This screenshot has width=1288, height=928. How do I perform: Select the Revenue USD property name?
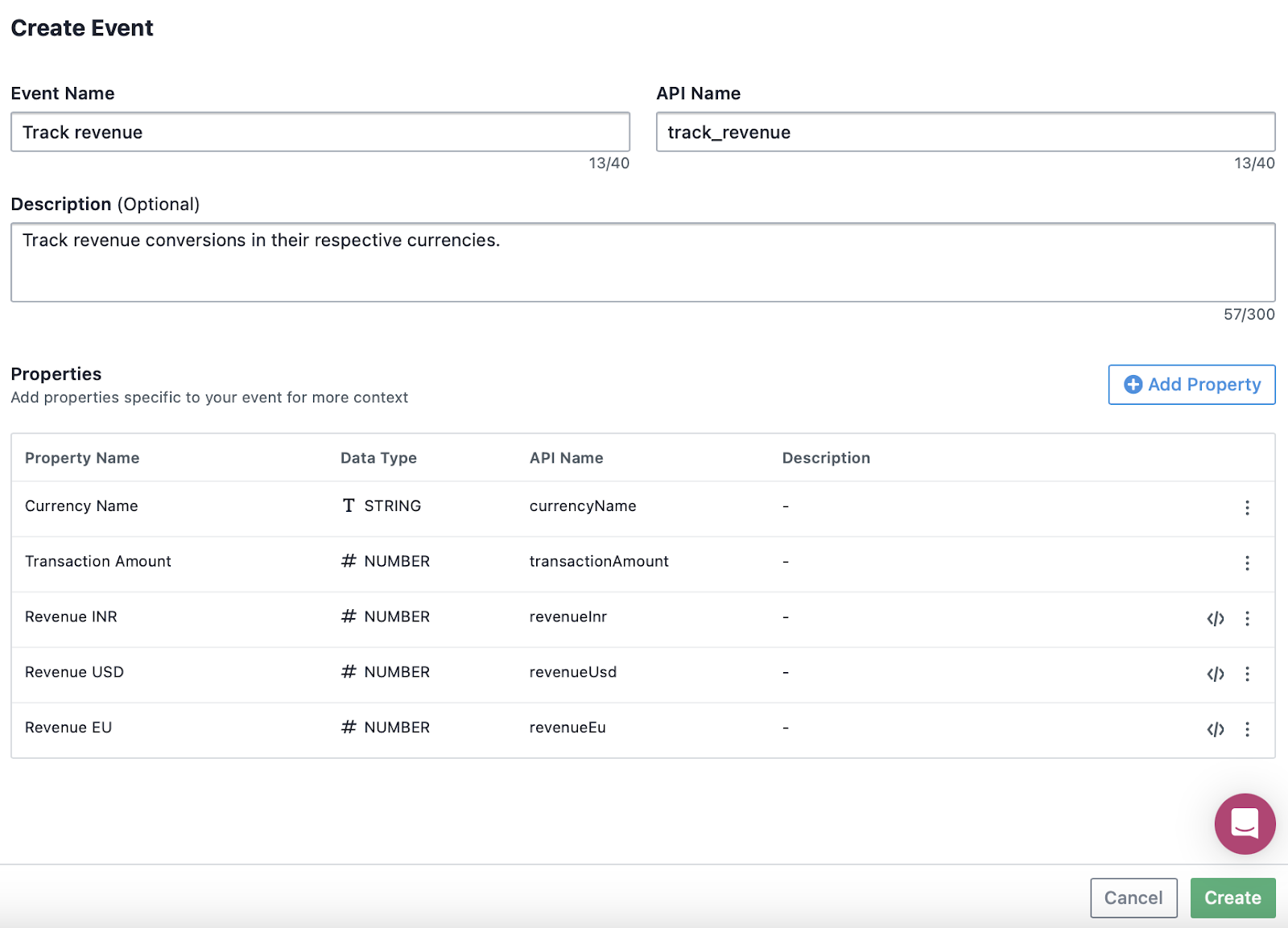tap(74, 672)
